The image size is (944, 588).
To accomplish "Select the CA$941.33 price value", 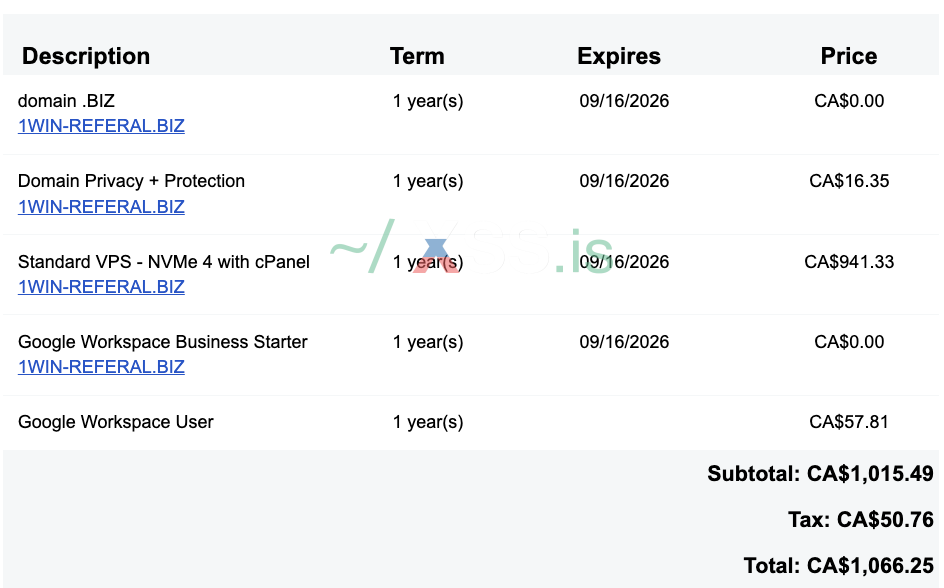I will (849, 262).
